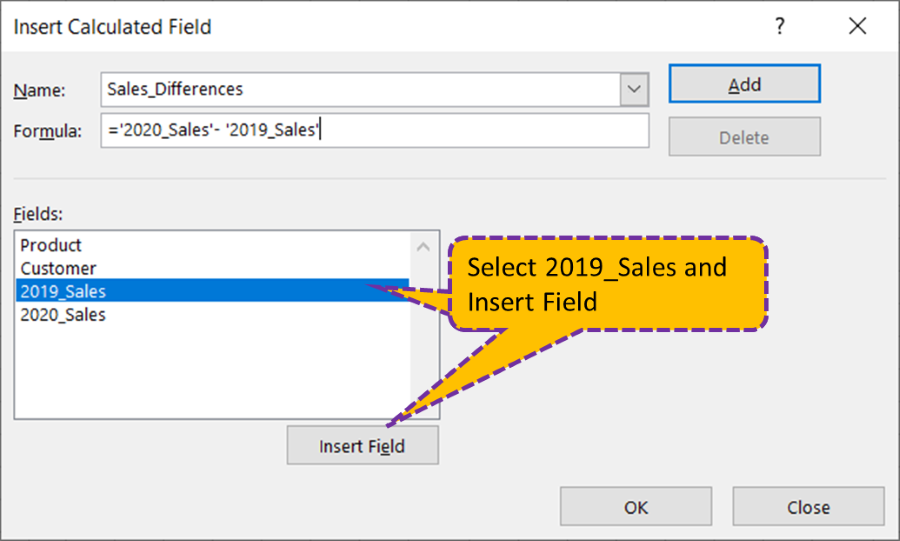900x541 pixels.
Task: Select Product in the Fields list
Action: [52, 245]
